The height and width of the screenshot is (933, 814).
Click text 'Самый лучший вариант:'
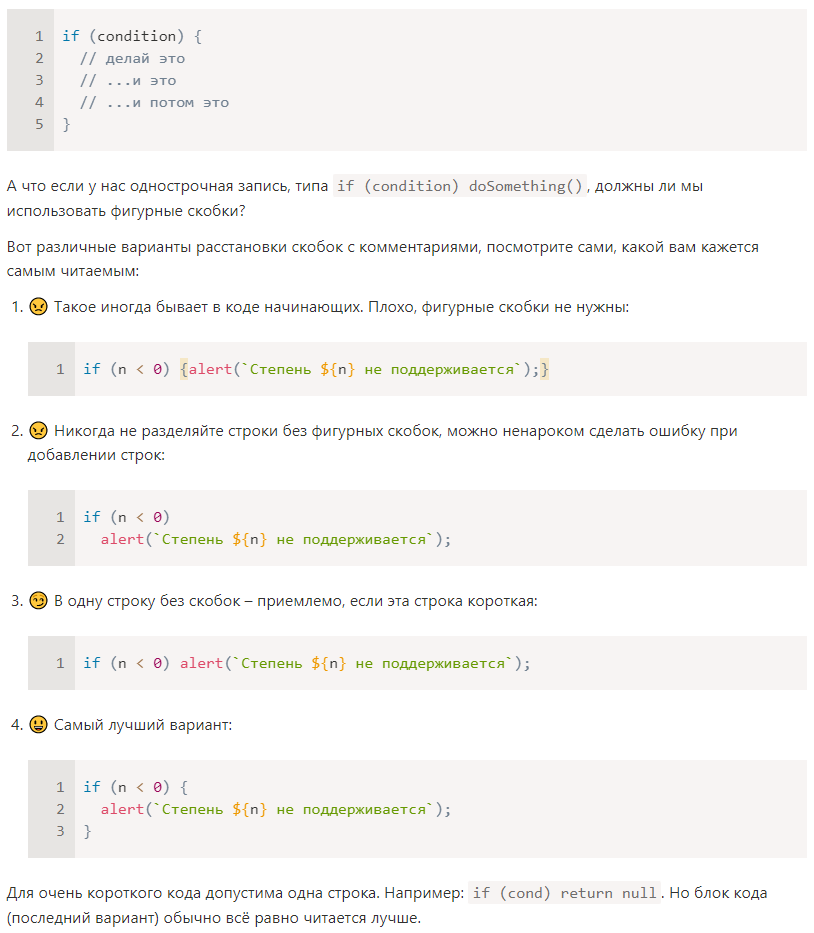[x=143, y=725]
